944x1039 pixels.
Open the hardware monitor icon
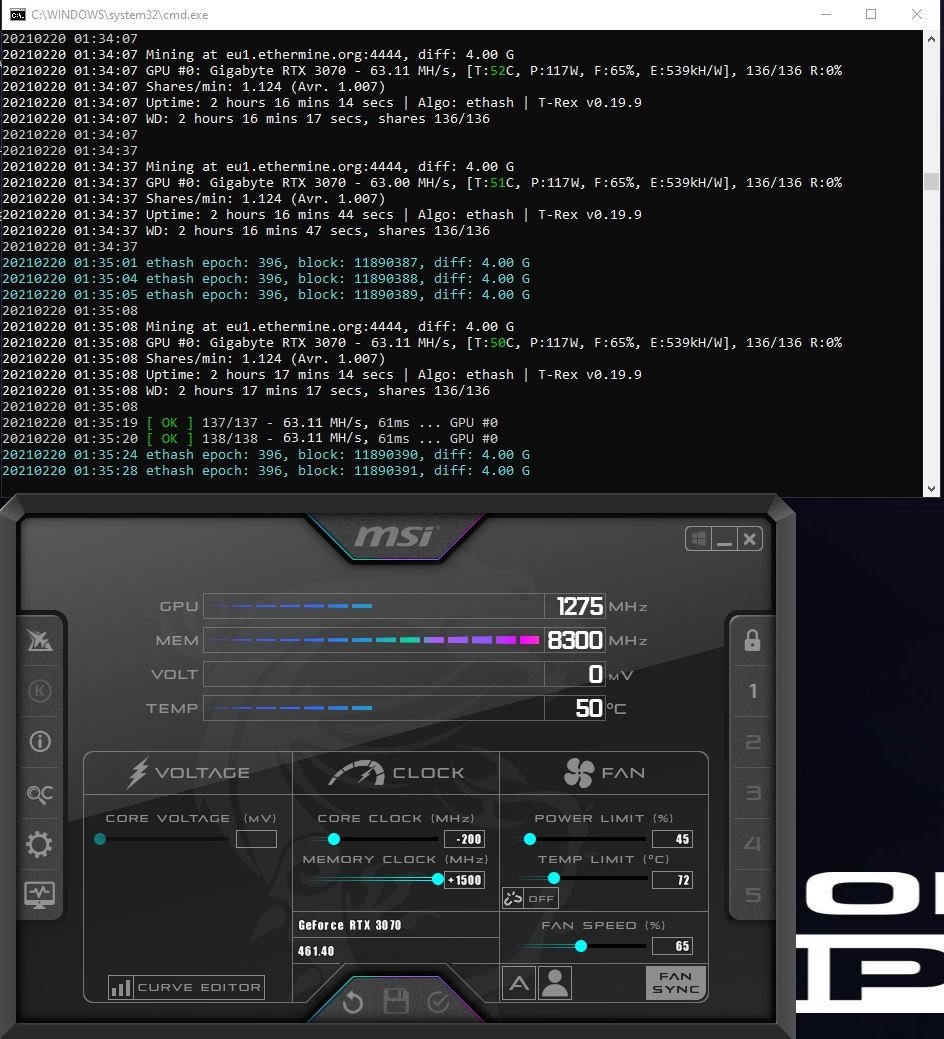click(x=40, y=895)
